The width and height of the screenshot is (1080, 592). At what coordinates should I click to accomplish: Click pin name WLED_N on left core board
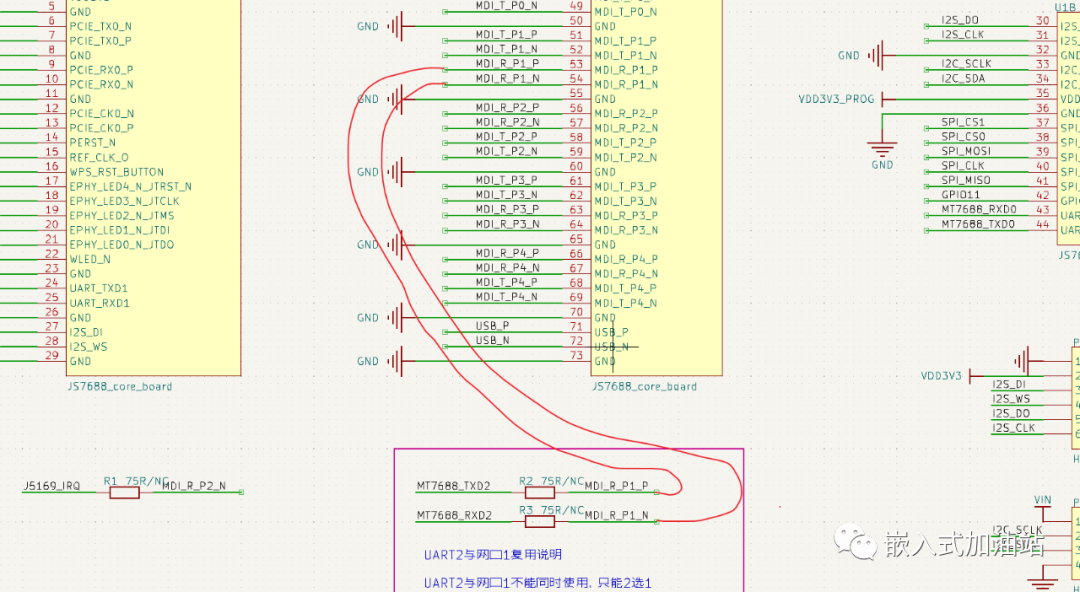pyautogui.click(x=91, y=259)
